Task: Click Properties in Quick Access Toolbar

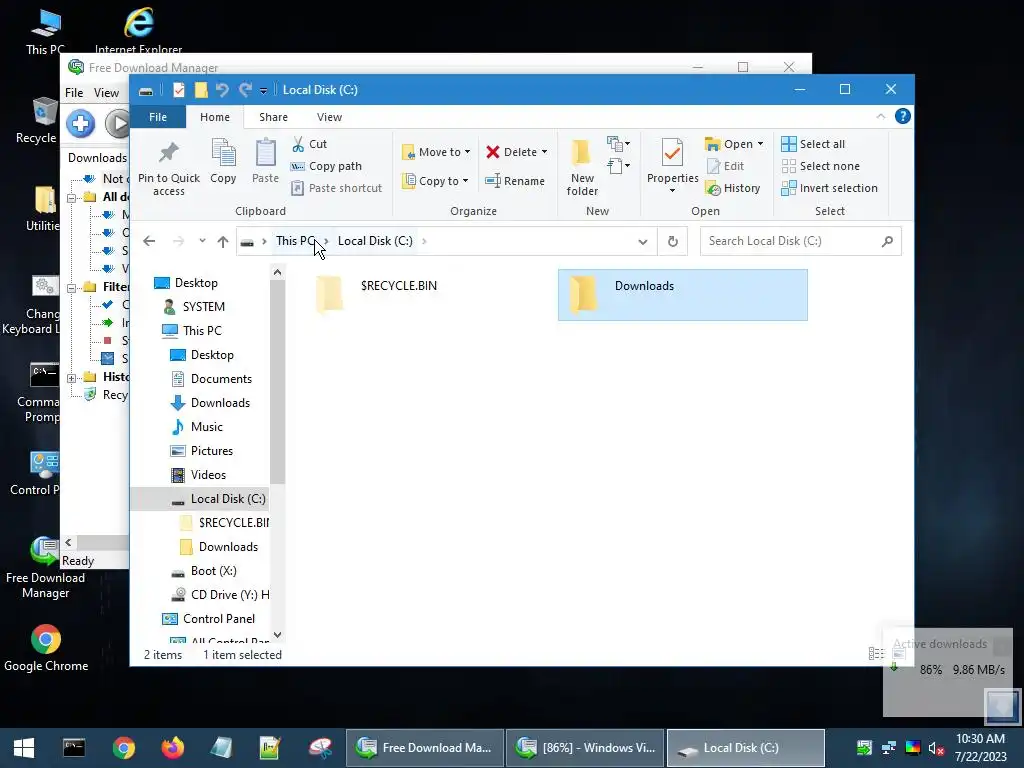Action: click(178, 89)
